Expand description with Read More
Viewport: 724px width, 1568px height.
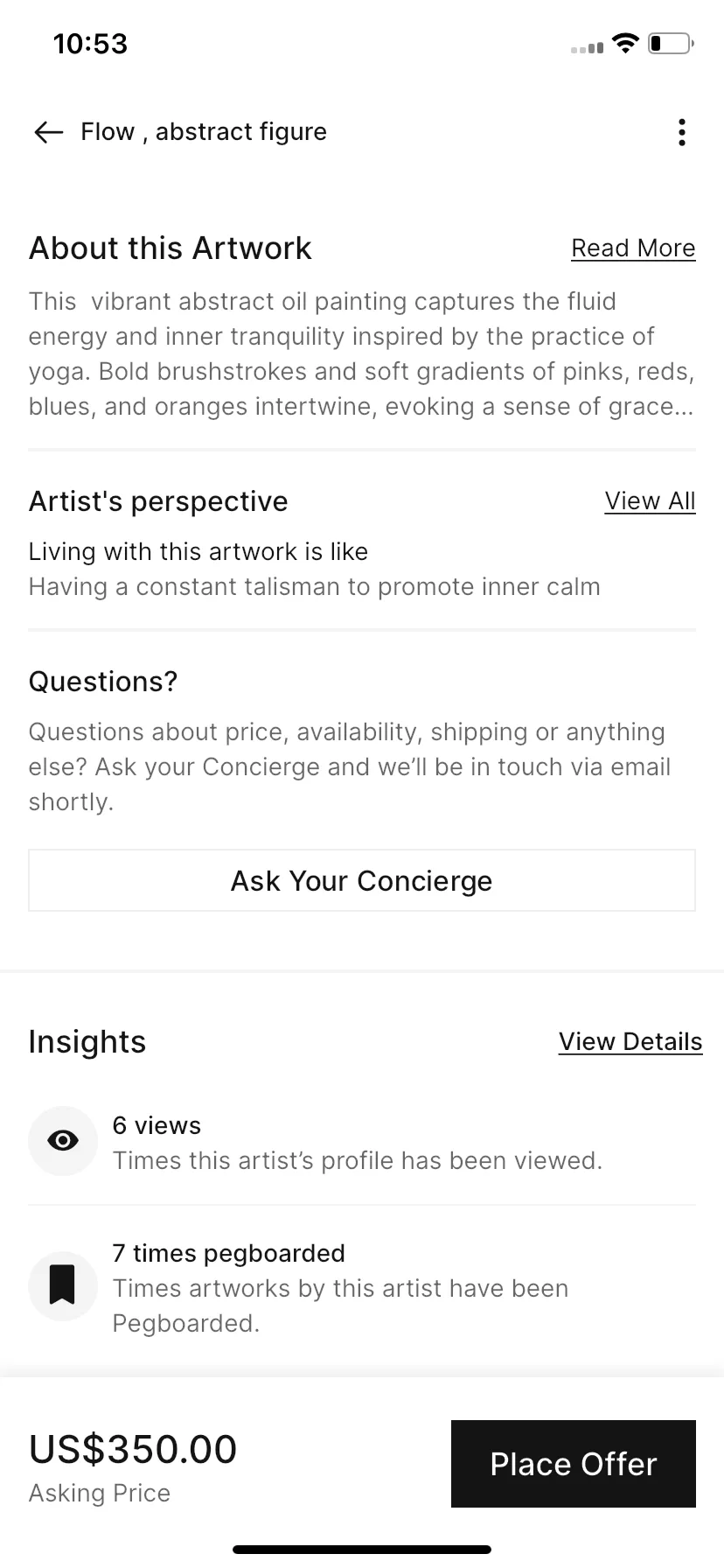633,248
